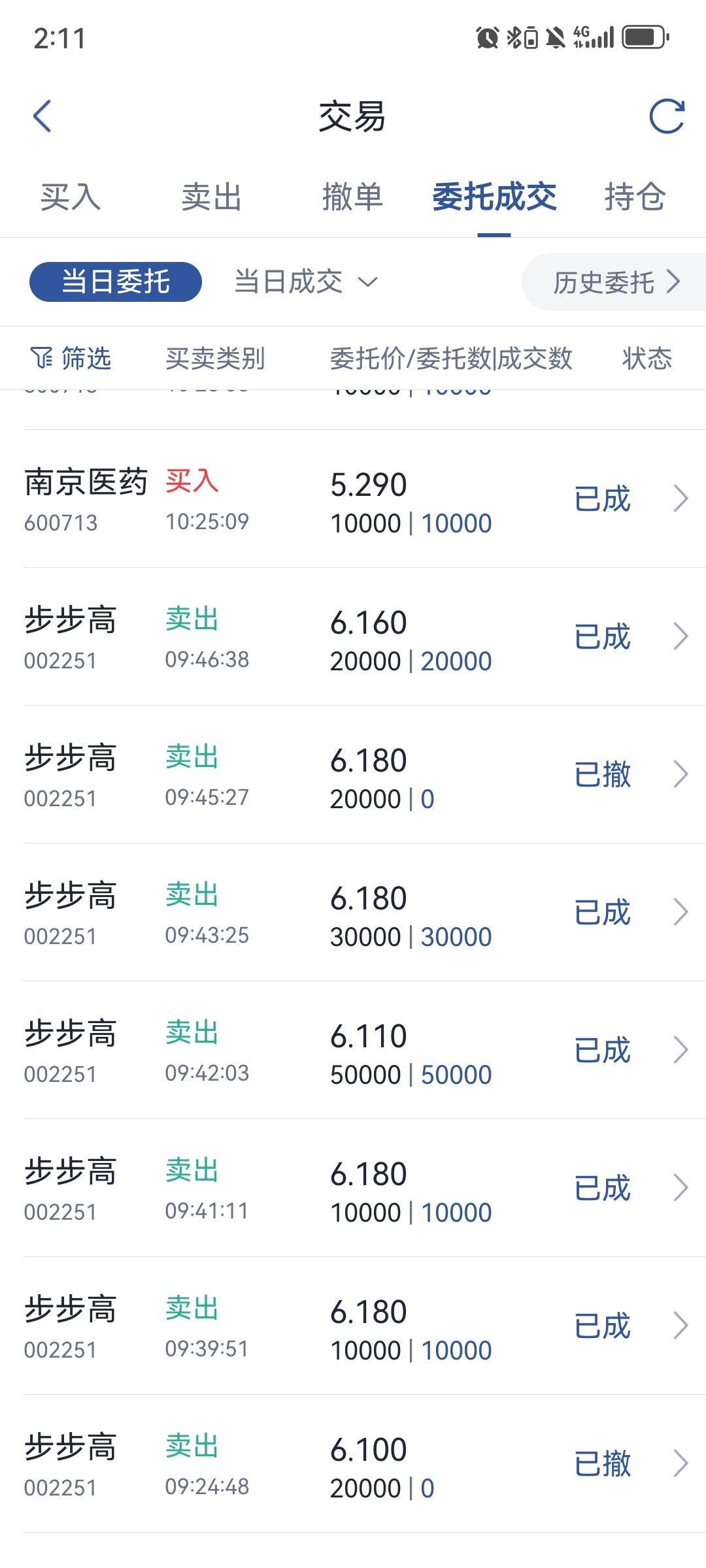Image resolution: width=706 pixels, height=1568 pixels.
Task: Open the 筛选 filter icon
Action: 41,358
